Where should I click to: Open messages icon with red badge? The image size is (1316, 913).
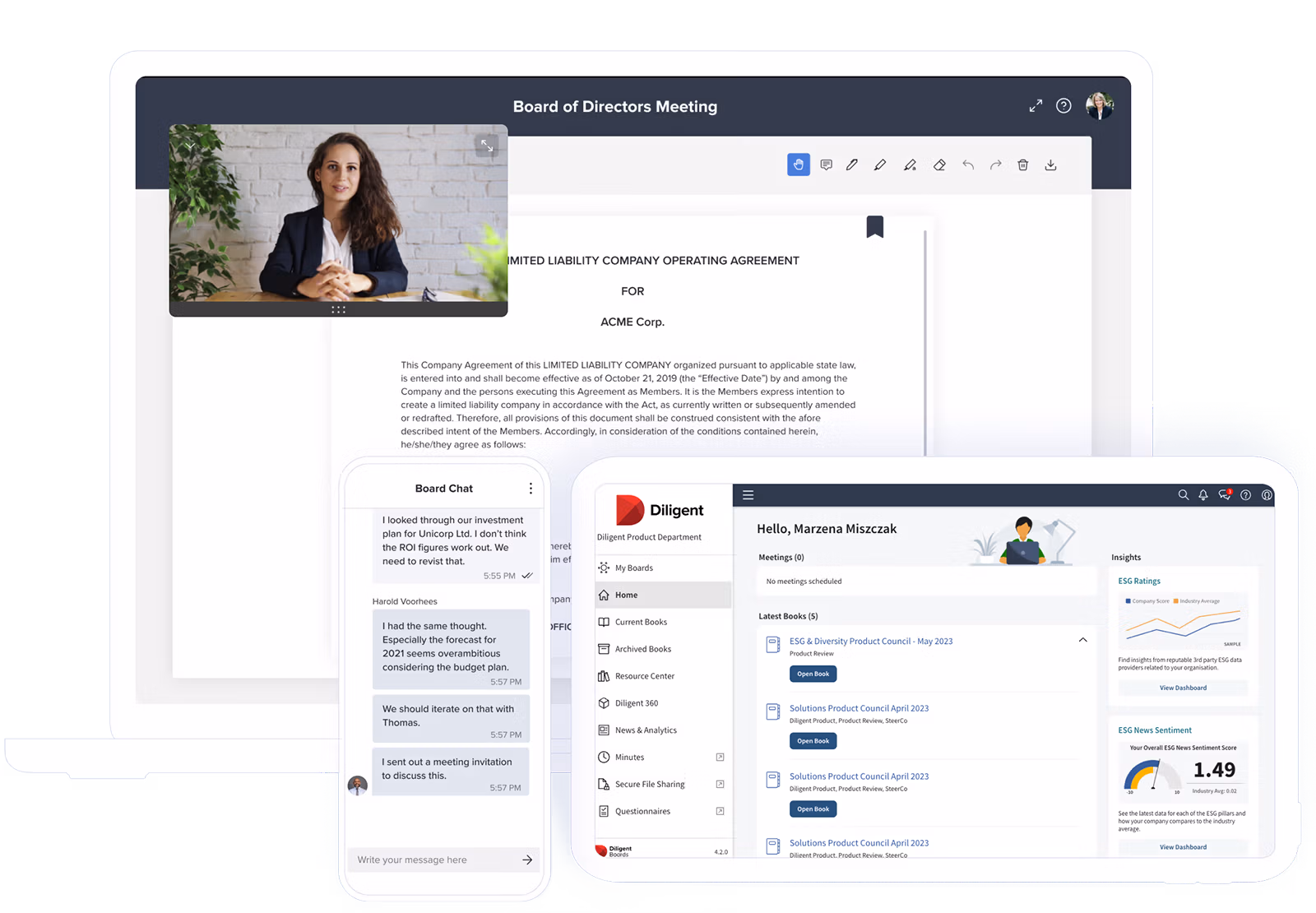[x=1225, y=494]
